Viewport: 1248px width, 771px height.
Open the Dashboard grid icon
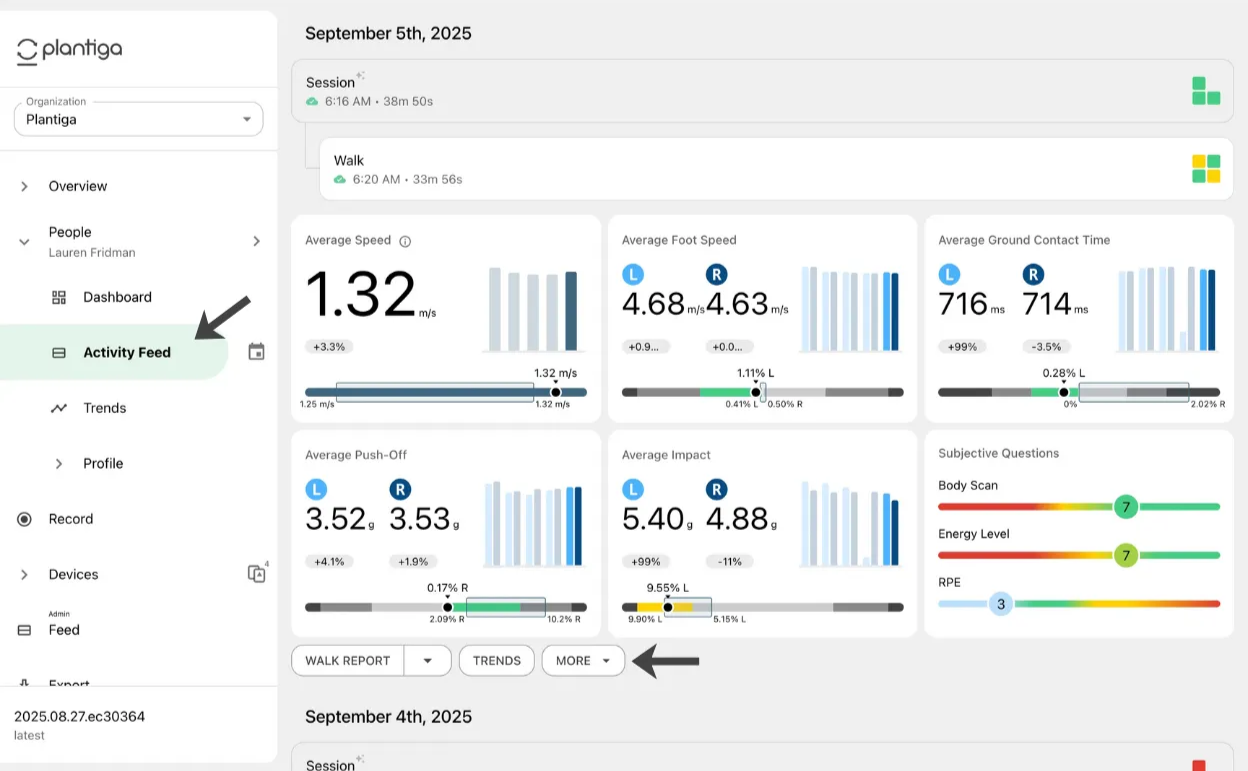(59, 297)
